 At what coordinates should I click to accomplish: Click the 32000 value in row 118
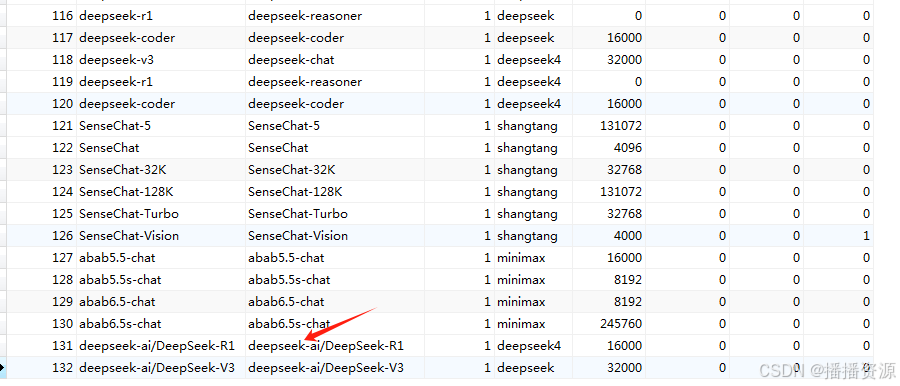tap(624, 60)
